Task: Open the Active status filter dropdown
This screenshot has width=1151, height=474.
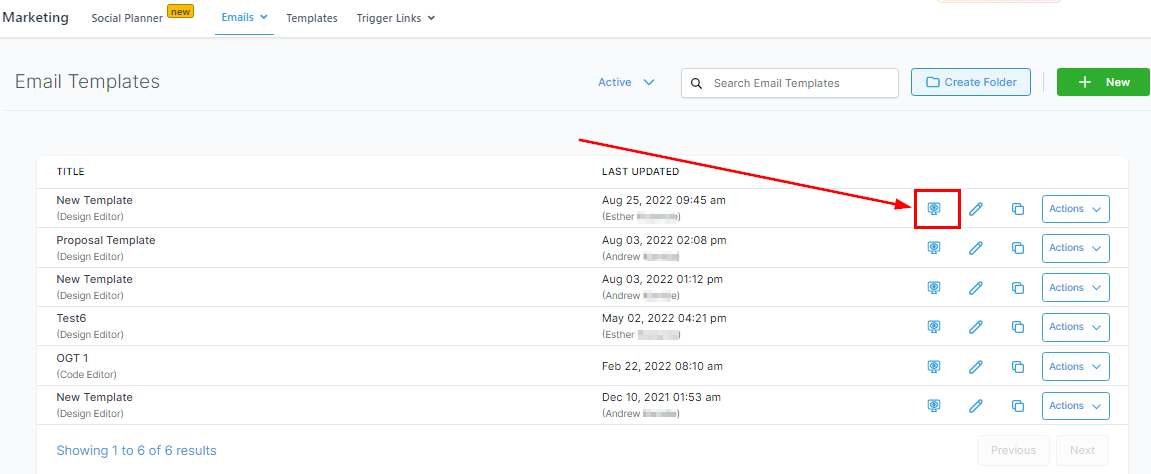Action: tap(626, 83)
